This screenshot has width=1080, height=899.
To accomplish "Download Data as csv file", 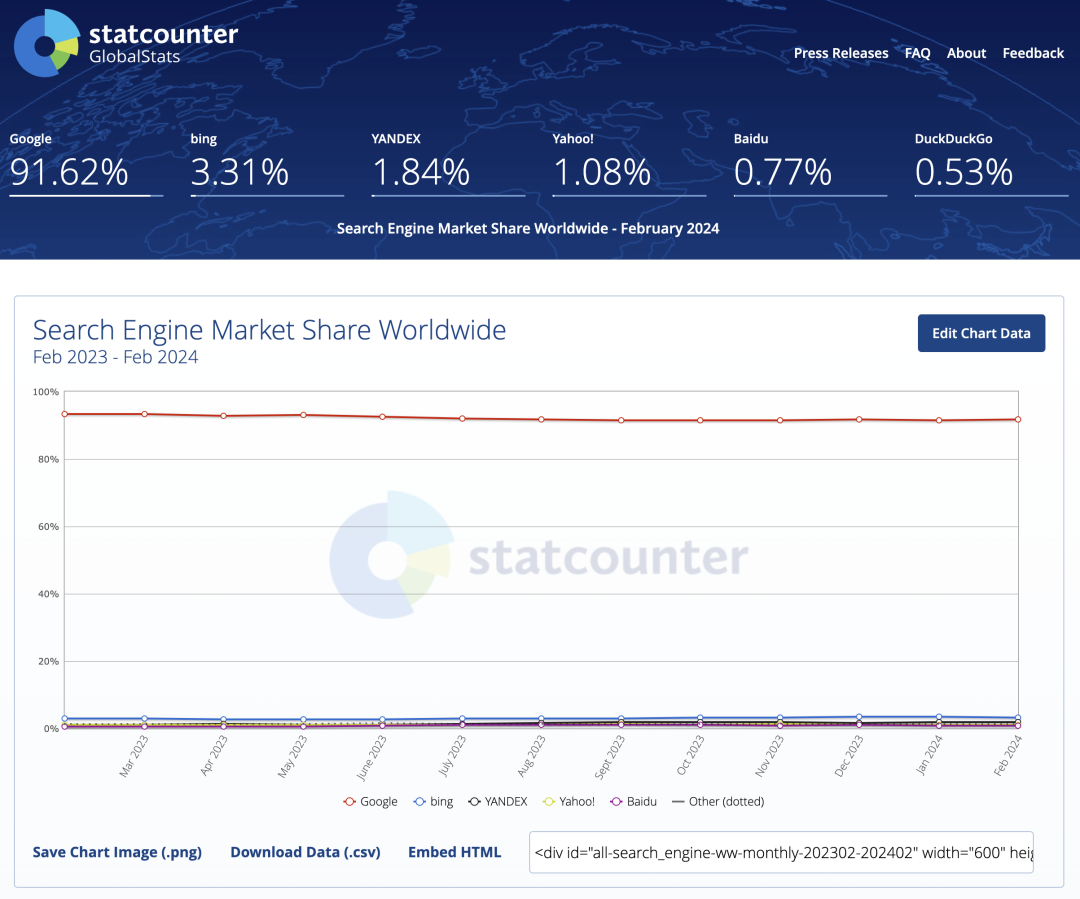I will click(305, 852).
